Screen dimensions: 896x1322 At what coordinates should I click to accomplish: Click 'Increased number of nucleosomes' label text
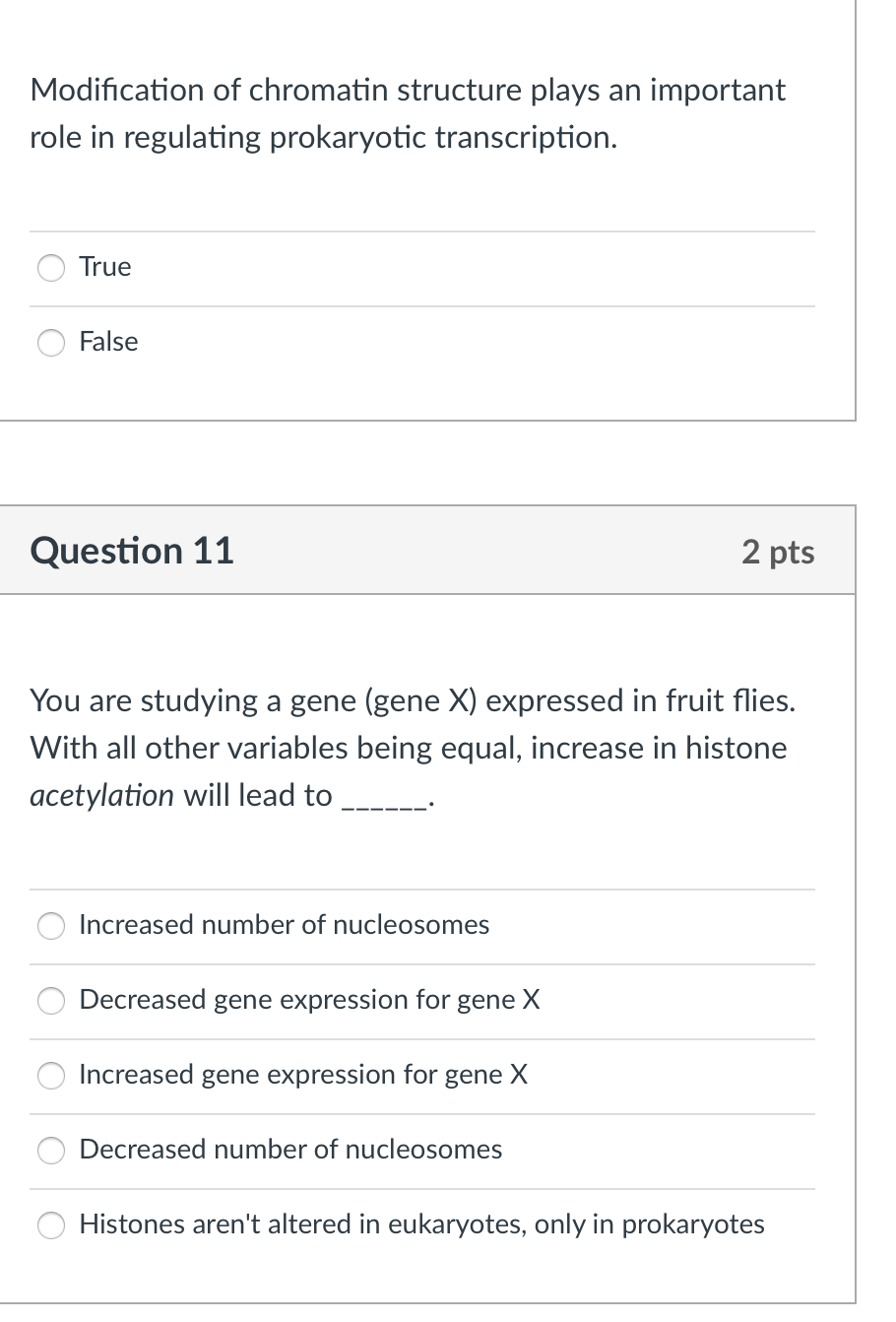pos(284,925)
